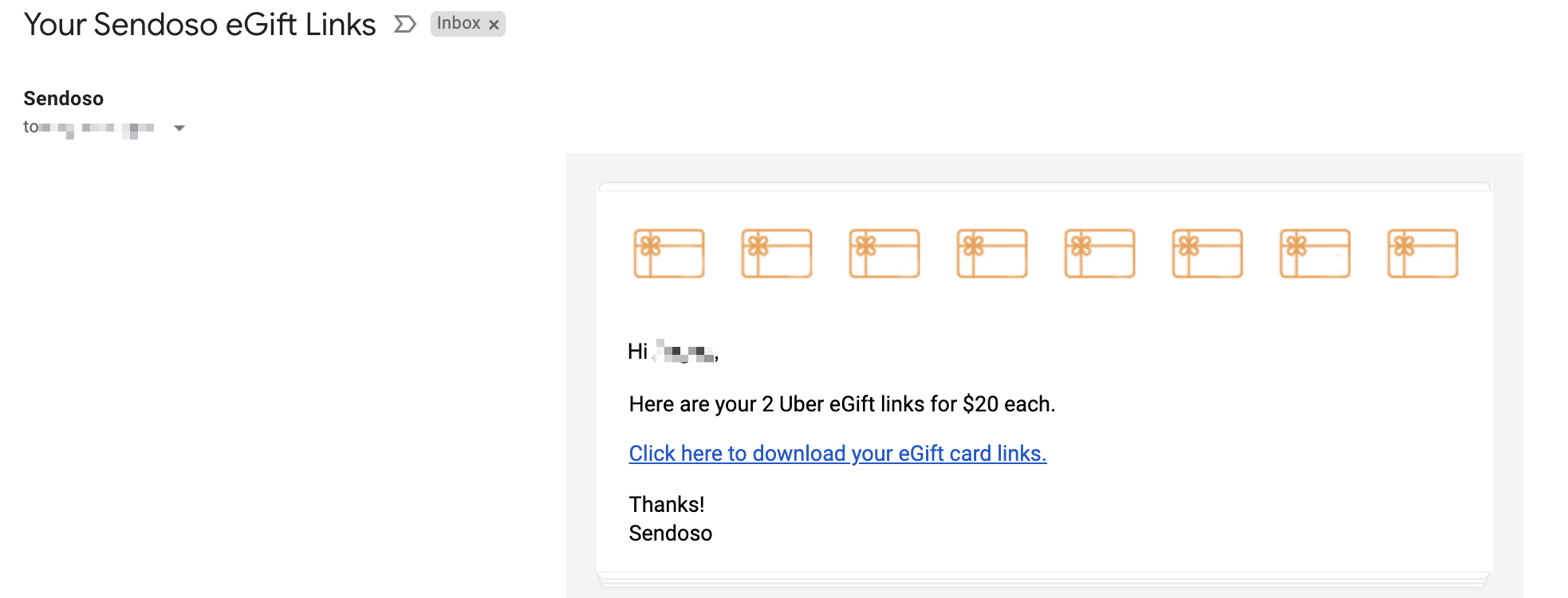Click the Inbox label tag
This screenshot has width=1568, height=598.
(459, 23)
